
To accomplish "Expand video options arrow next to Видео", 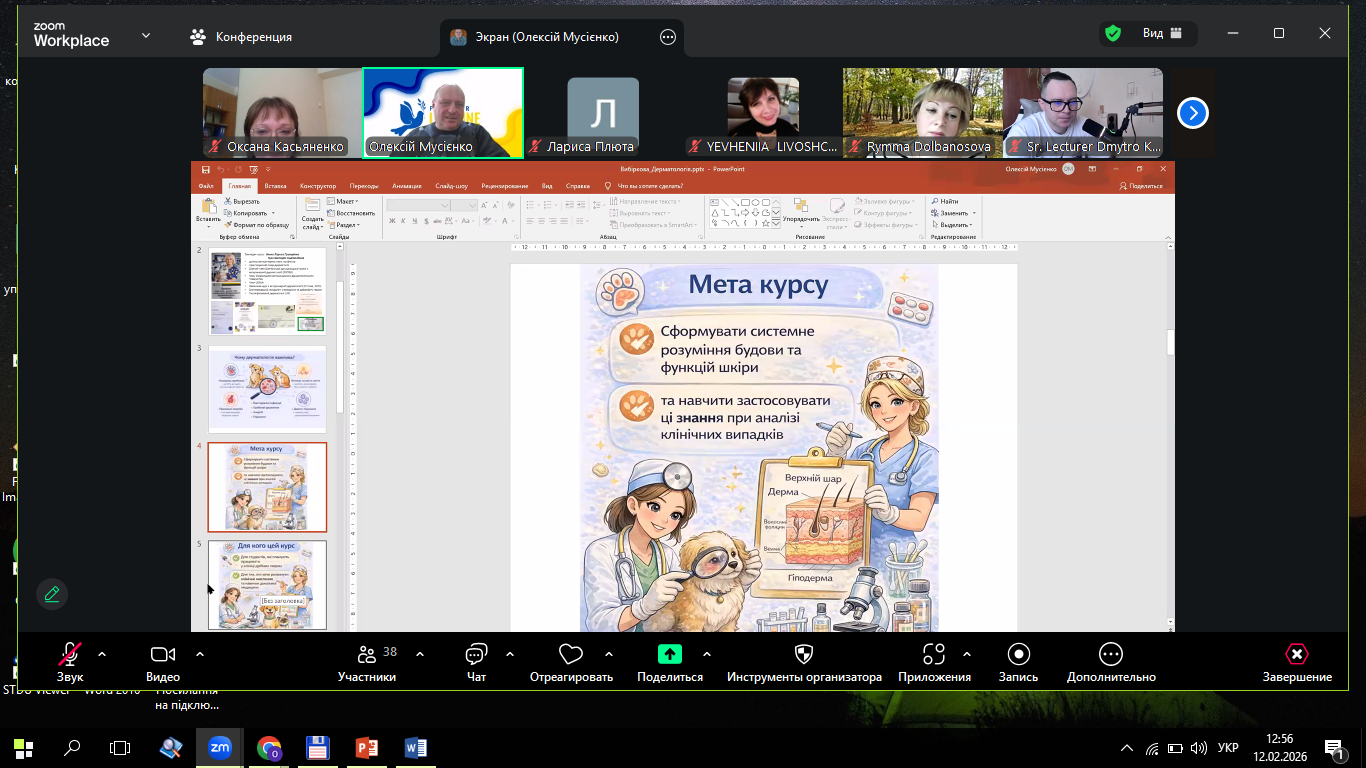I will 200,654.
